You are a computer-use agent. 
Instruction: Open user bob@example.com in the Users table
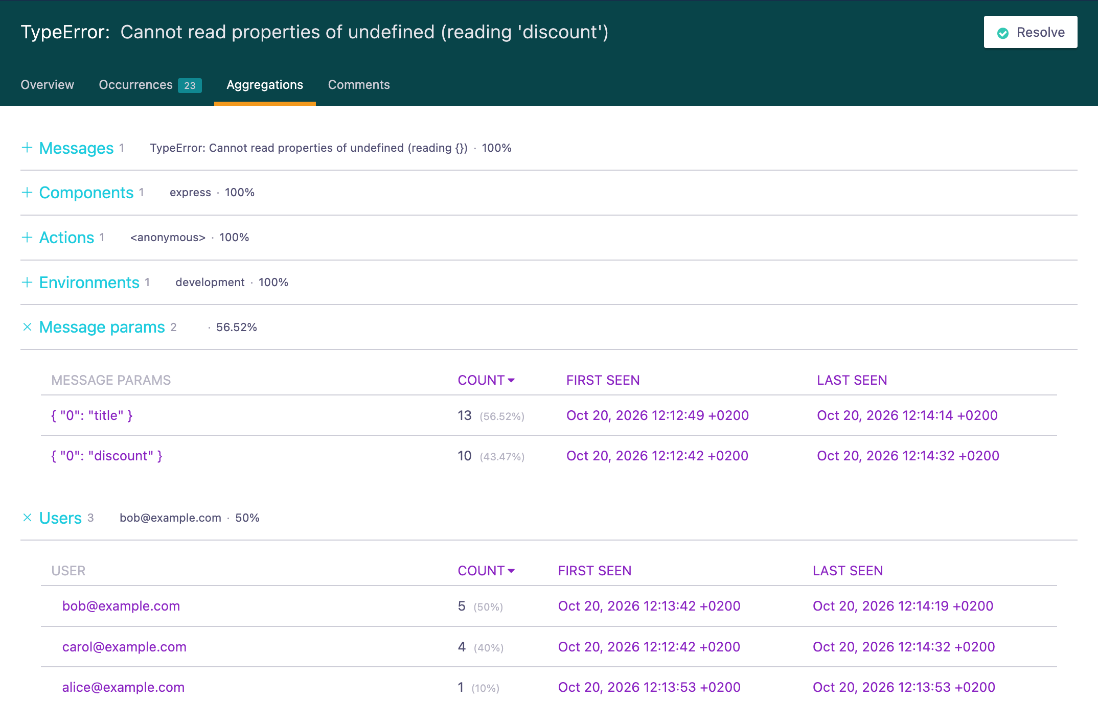(x=120, y=606)
